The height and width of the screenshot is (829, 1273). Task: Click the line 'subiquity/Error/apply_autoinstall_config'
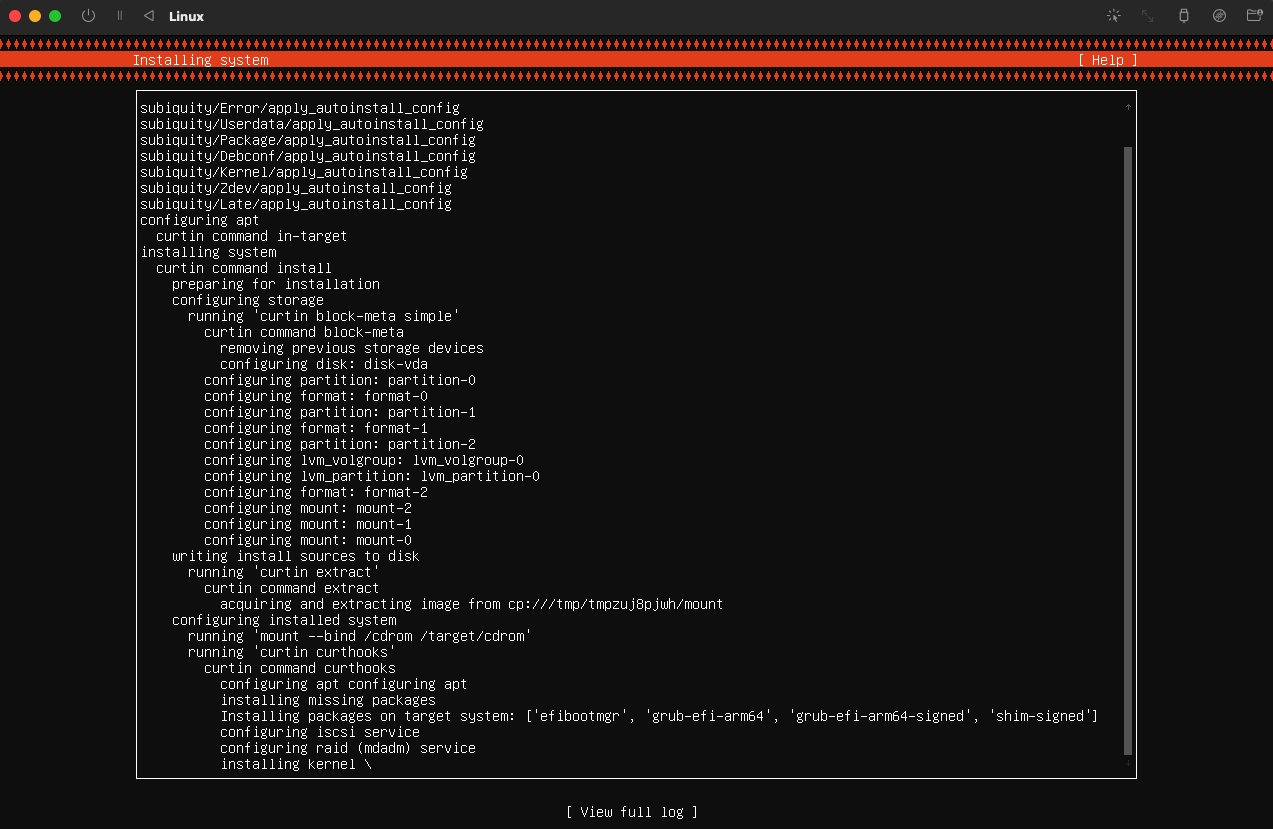300,108
